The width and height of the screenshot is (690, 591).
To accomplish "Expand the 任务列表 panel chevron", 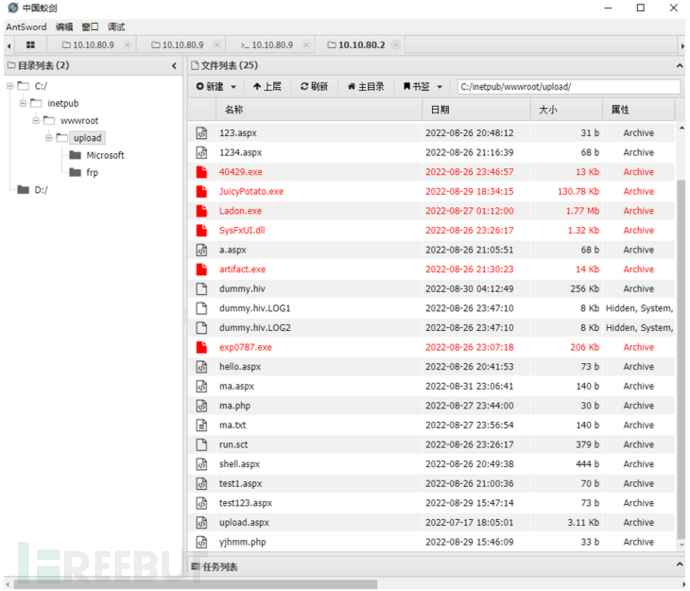I will (x=680, y=565).
